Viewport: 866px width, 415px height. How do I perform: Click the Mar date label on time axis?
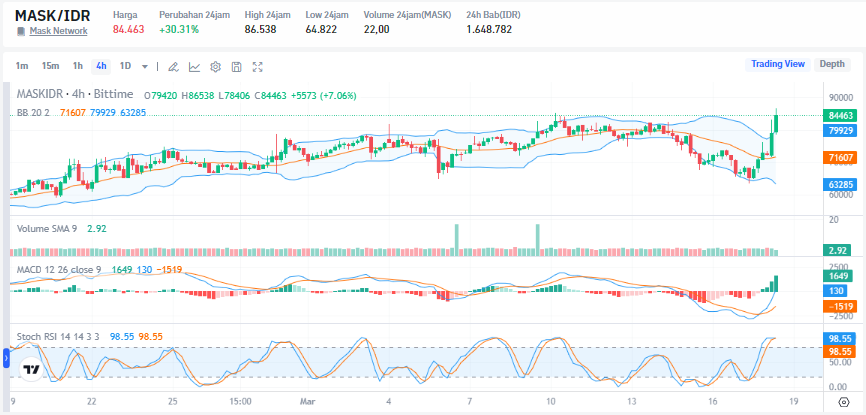click(306, 401)
